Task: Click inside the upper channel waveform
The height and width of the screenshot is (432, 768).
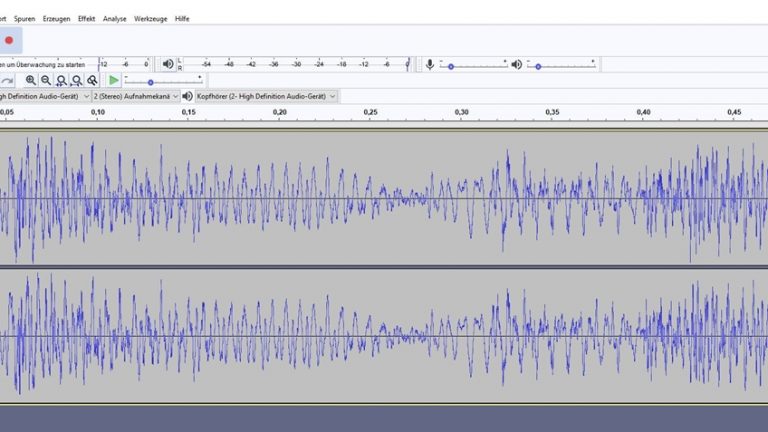Action: click(384, 198)
